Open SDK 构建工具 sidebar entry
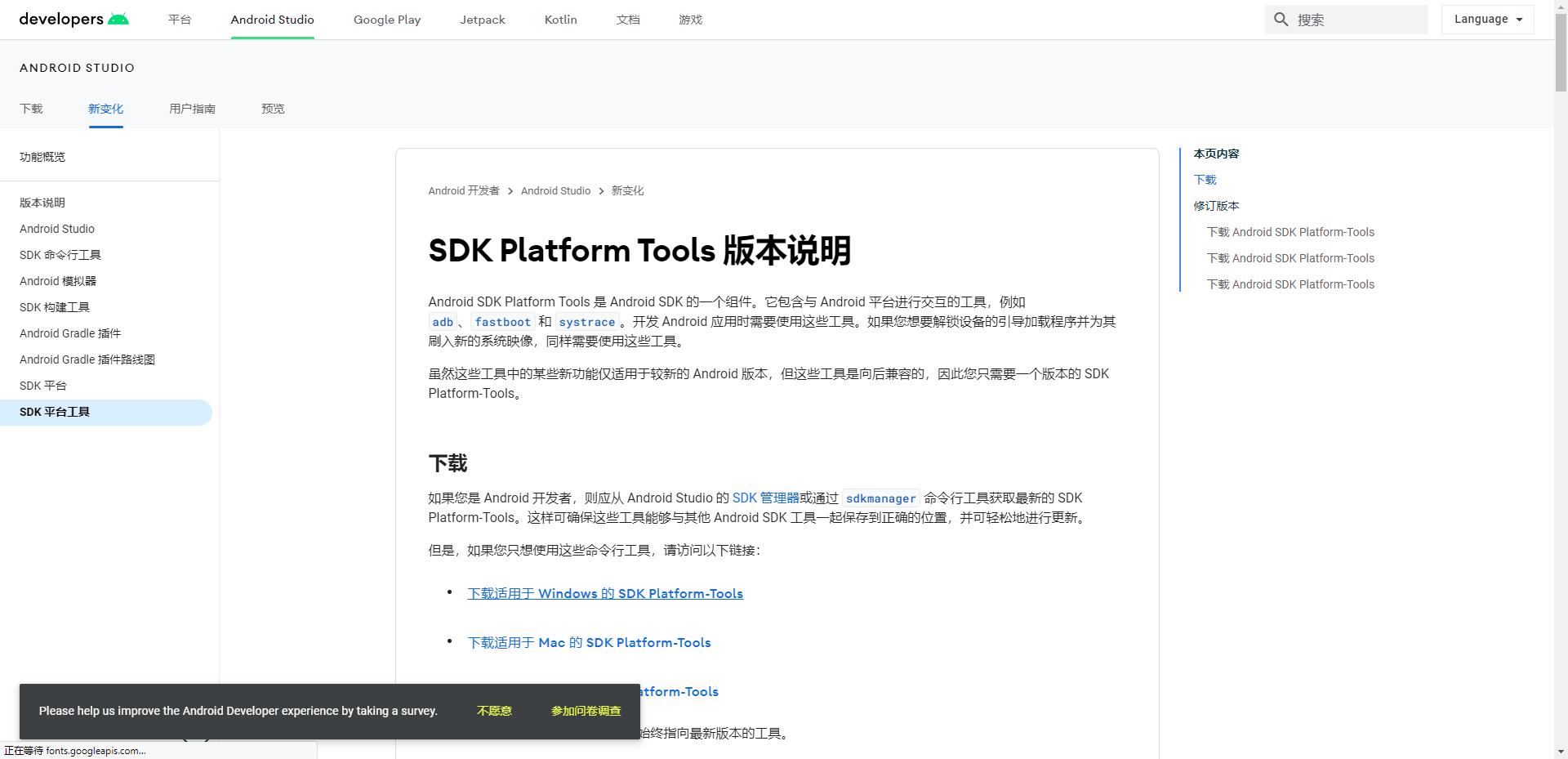This screenshot has height=759, width=1568. (55, 307)
